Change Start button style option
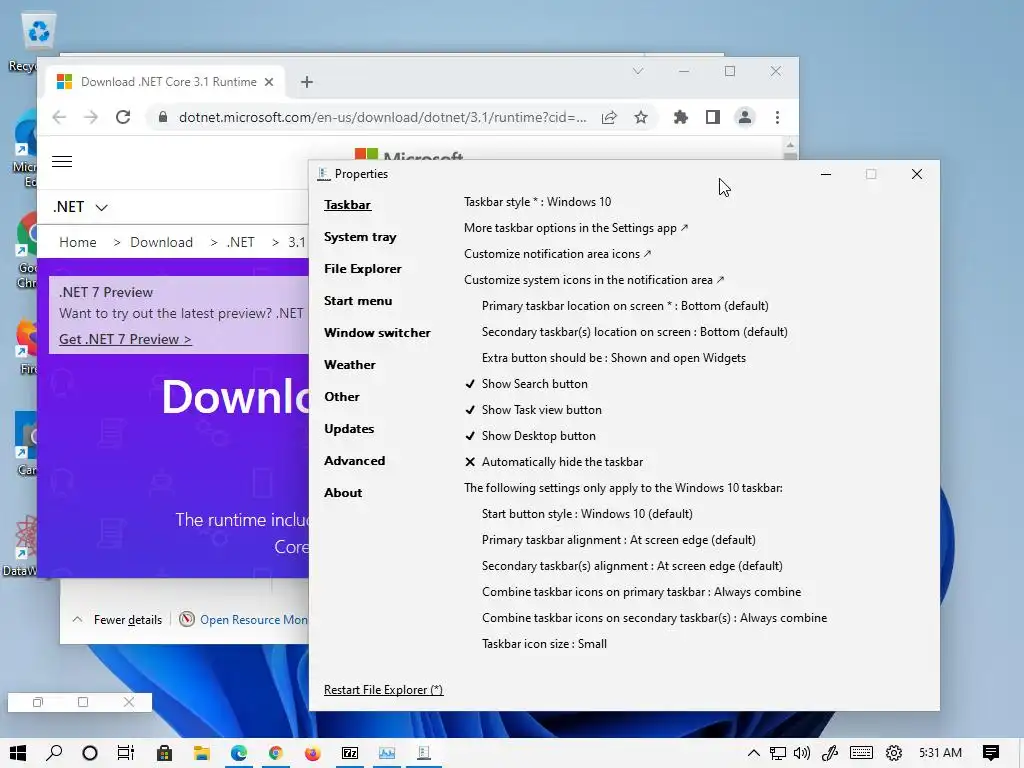The height and width of the screenshot is (768, 1024). click(587, 514)
